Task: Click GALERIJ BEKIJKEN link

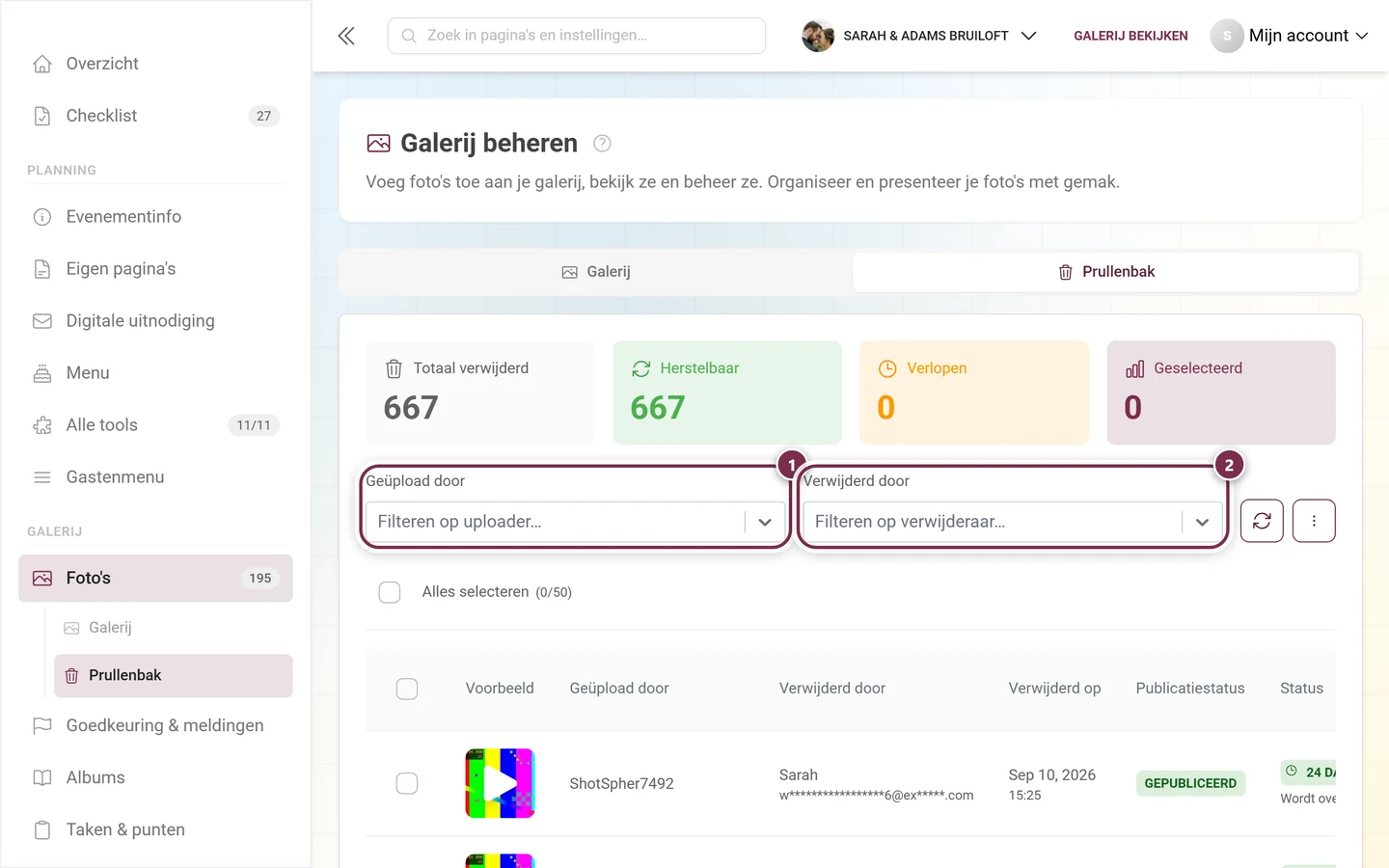Action: coord(1130,36)
